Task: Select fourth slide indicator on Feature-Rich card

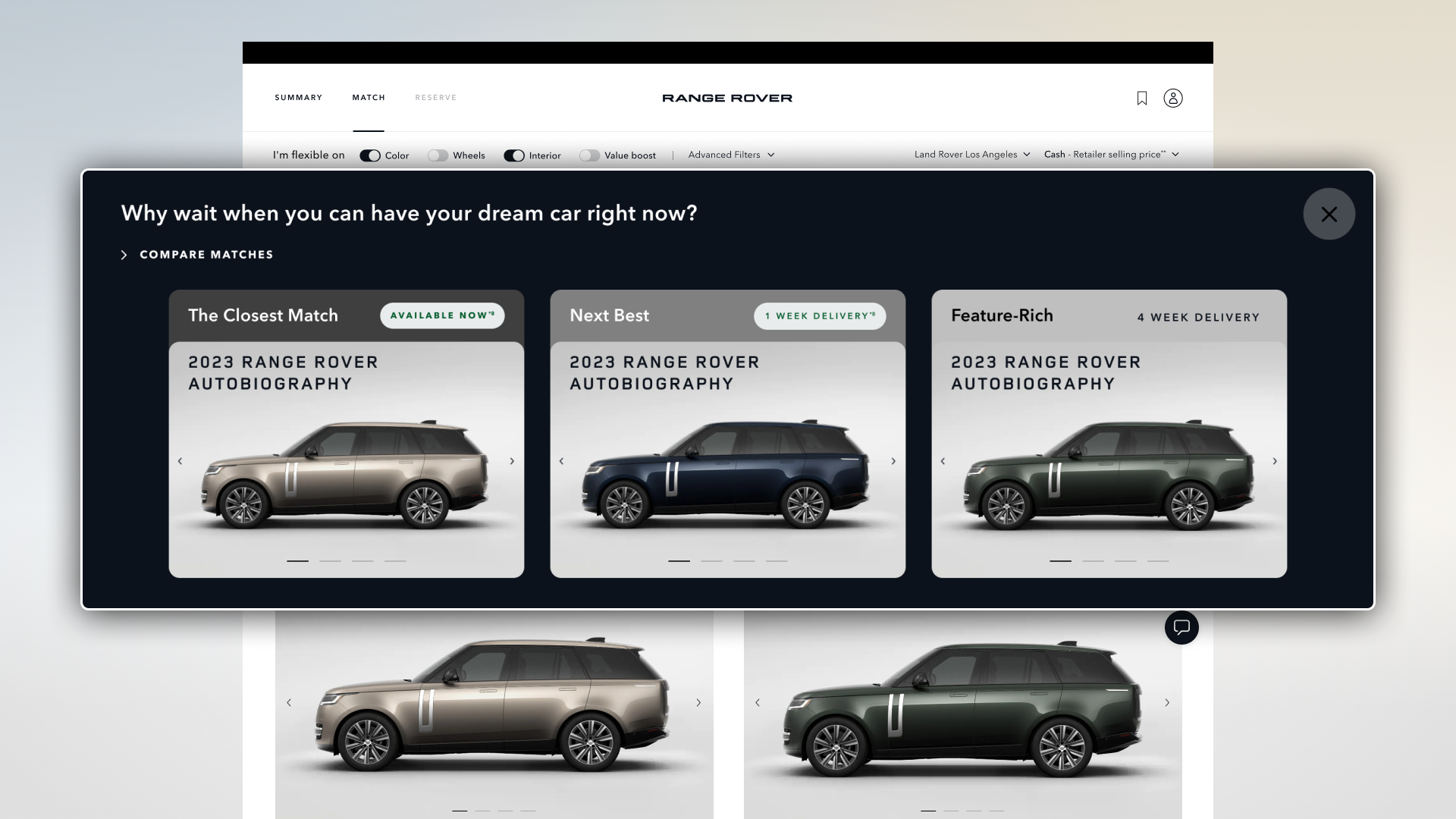Action: click(1158, 561)
